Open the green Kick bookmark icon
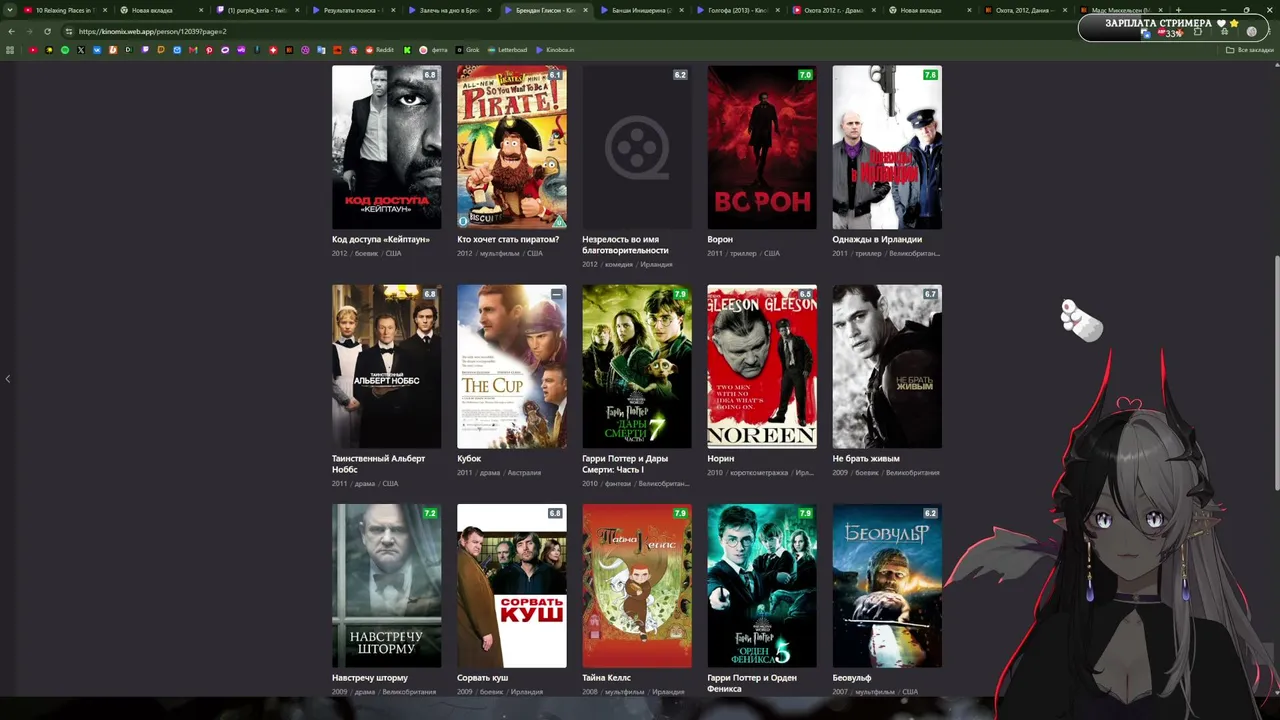This screenshot has width=1280, height=720. pyautogui.click(x=407, y=50)
